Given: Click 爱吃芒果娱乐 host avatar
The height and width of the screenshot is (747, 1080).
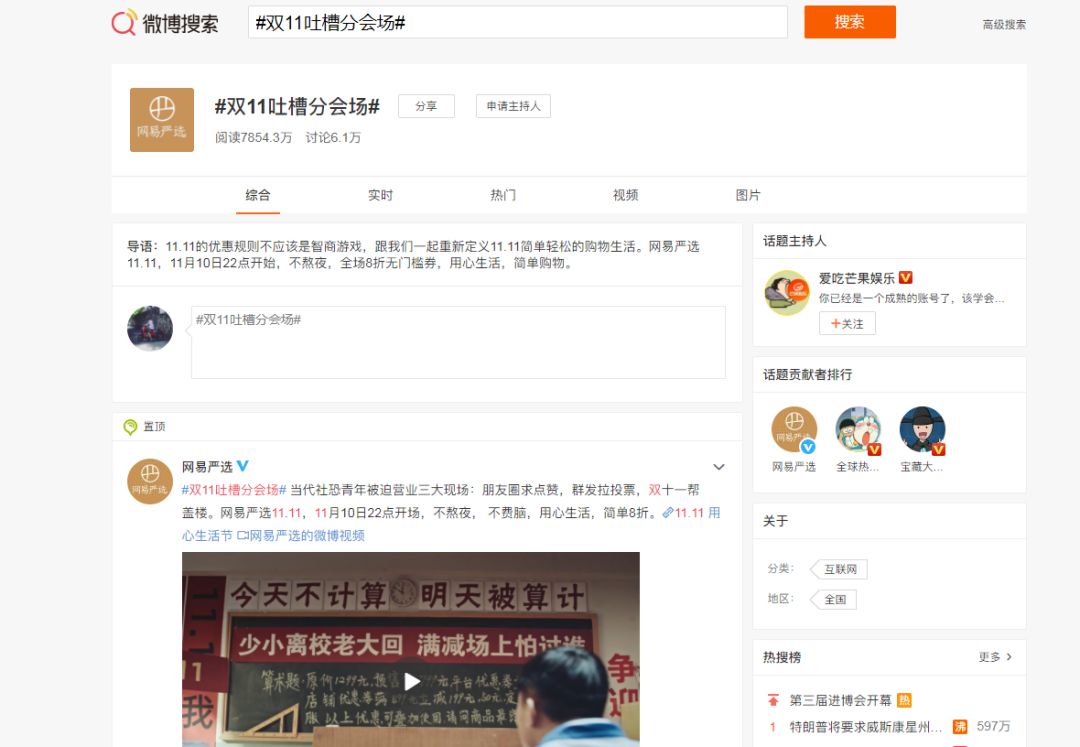Looking at the screenshot, I should tap(786, 292).
